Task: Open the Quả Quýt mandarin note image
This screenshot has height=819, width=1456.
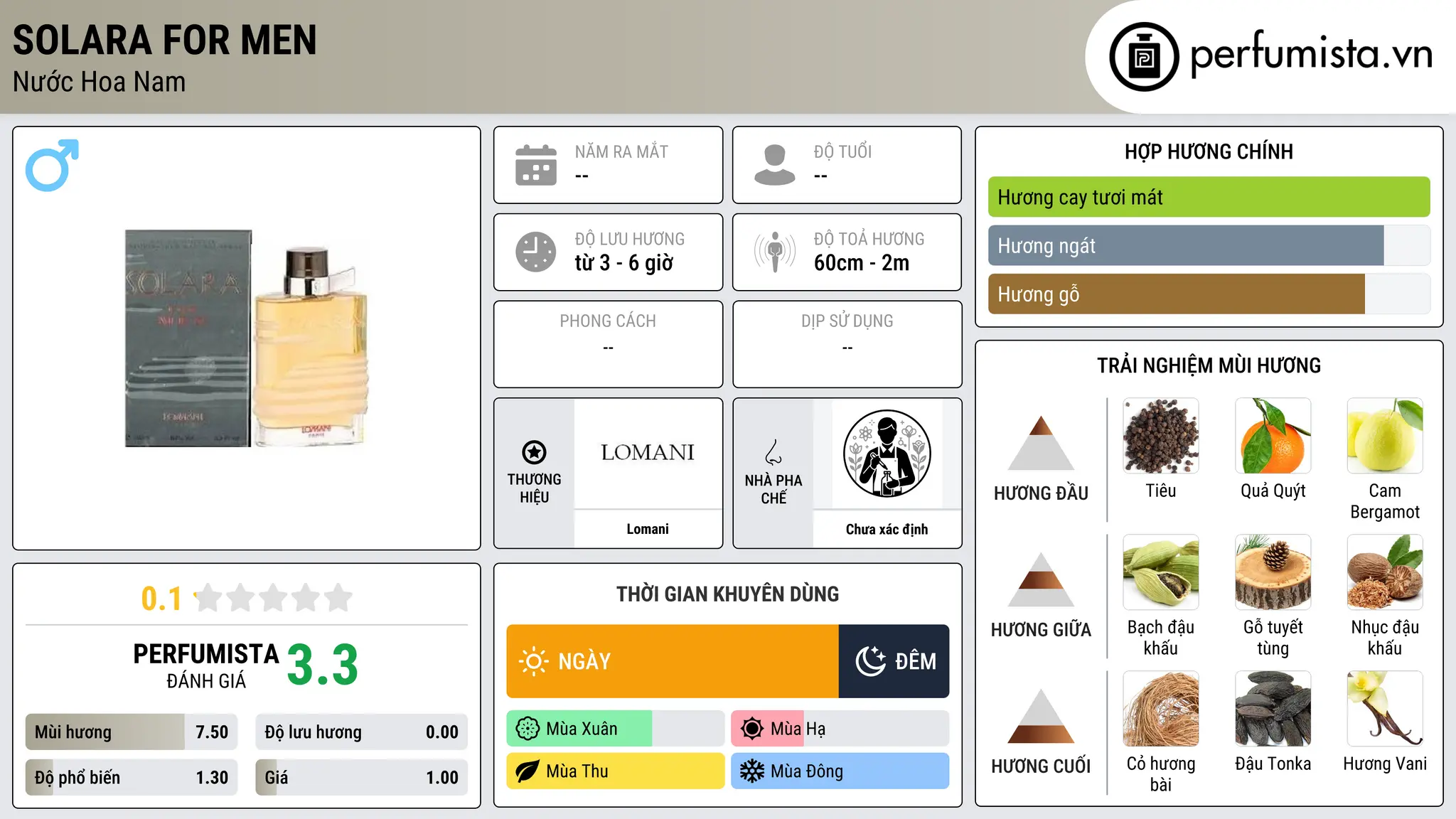Action: (x=1273, y=436)
